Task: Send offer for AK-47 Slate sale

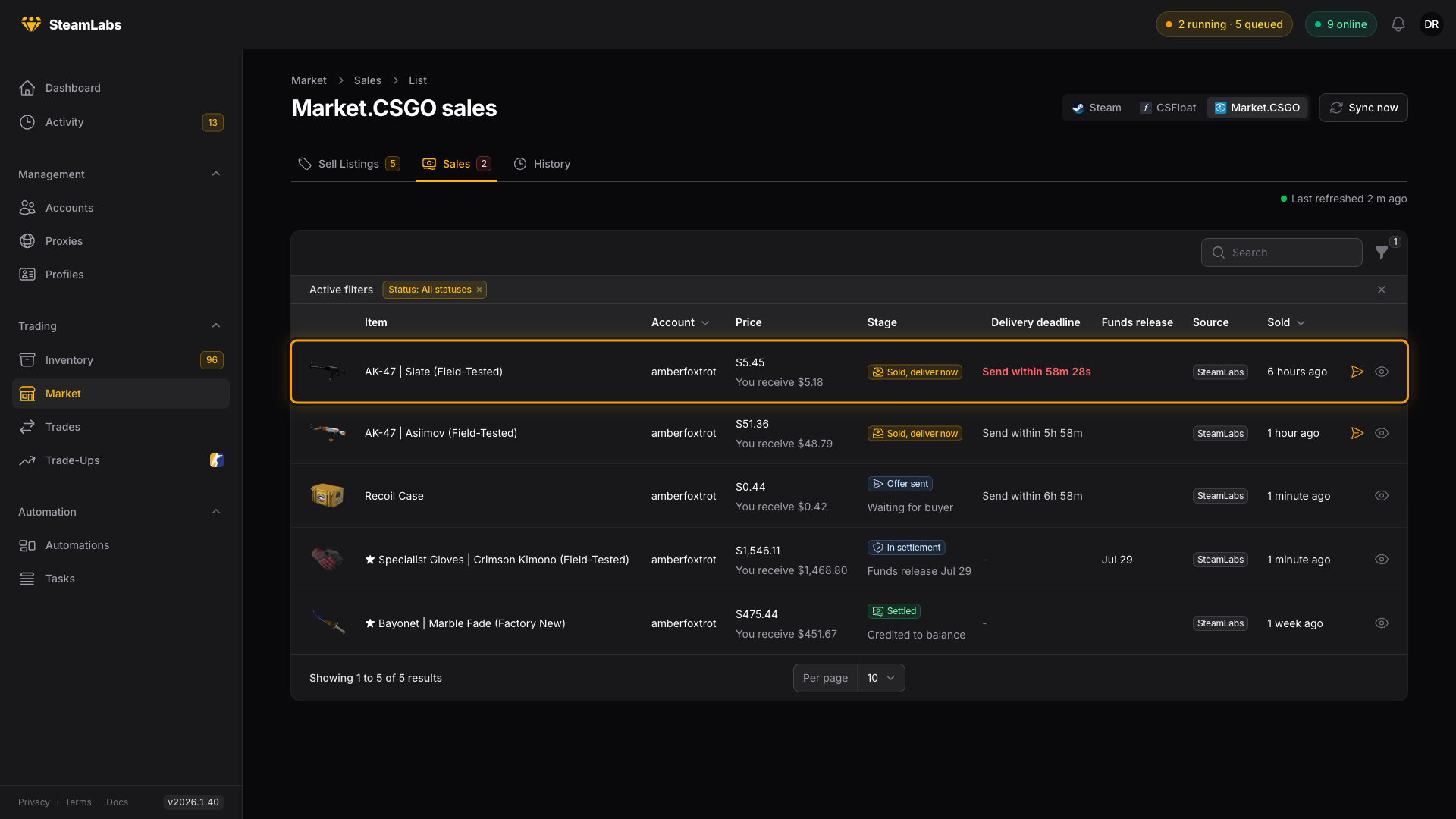Action: 1357,372
